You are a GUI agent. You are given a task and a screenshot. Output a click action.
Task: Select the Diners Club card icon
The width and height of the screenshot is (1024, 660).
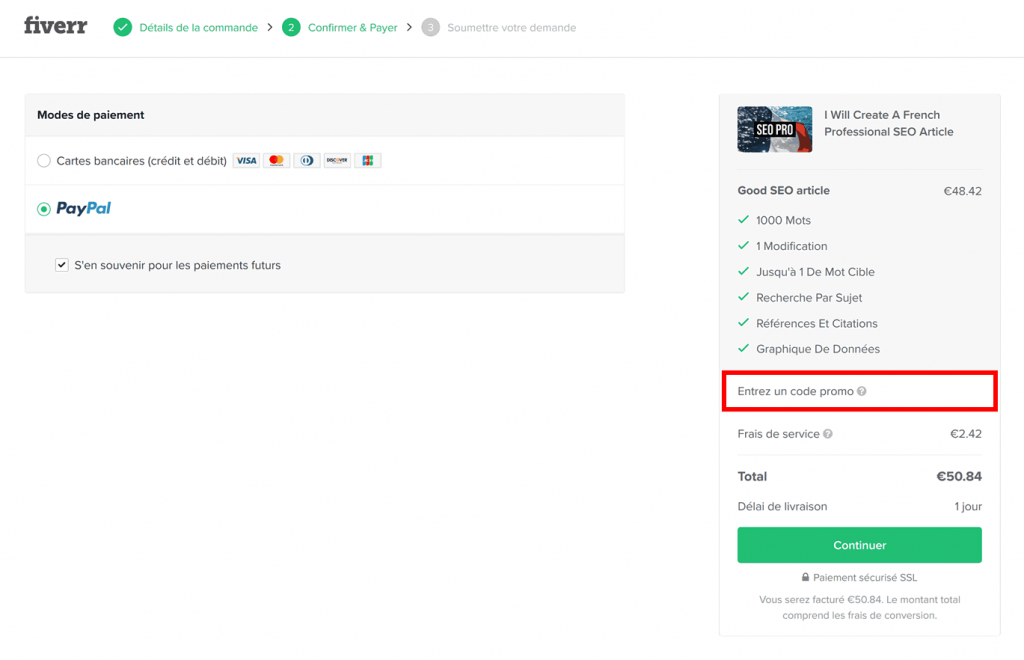pyautogui.click(x=306, y=160)
